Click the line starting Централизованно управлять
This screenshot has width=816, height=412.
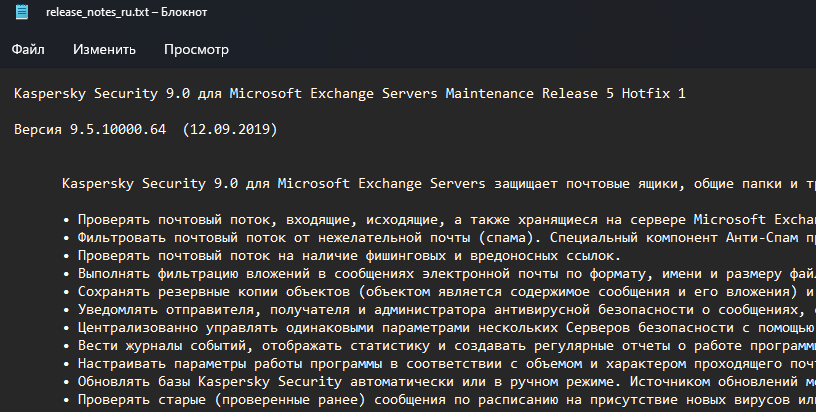(x=300, y=328)
